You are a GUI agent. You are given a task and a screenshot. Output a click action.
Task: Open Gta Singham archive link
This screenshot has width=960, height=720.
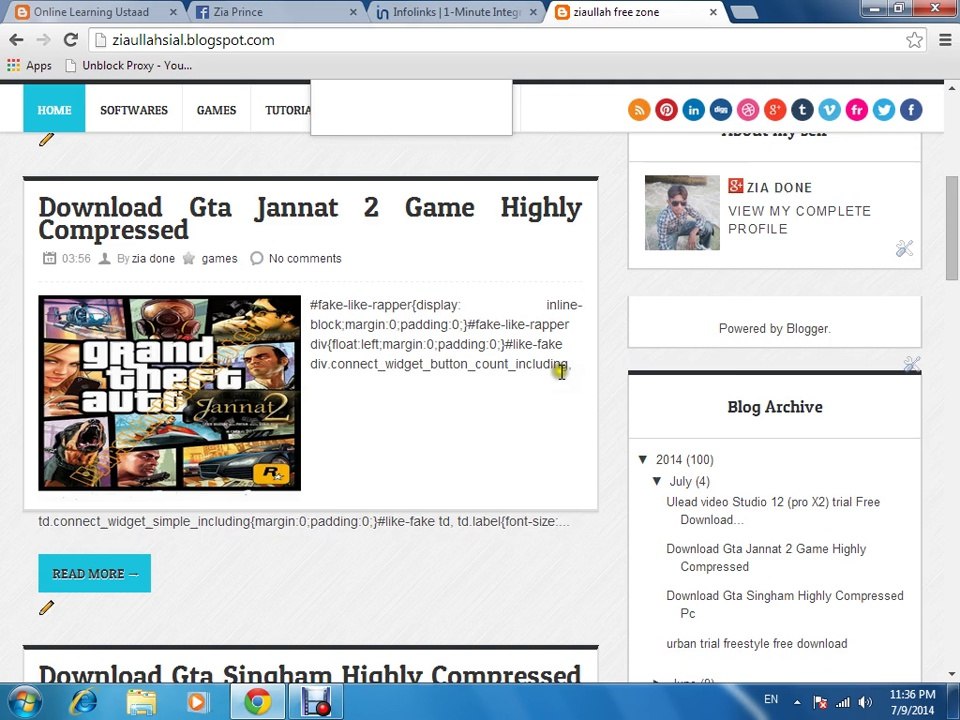pos(785,604)
